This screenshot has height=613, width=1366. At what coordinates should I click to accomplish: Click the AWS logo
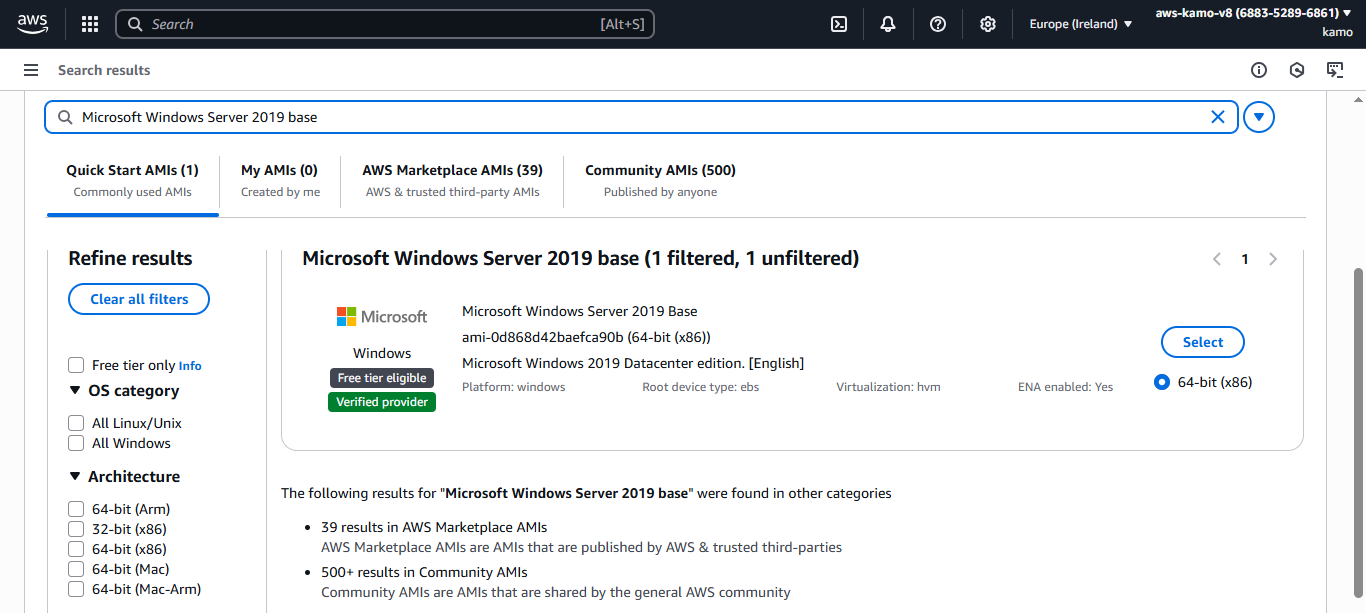(x=32, y=23)
